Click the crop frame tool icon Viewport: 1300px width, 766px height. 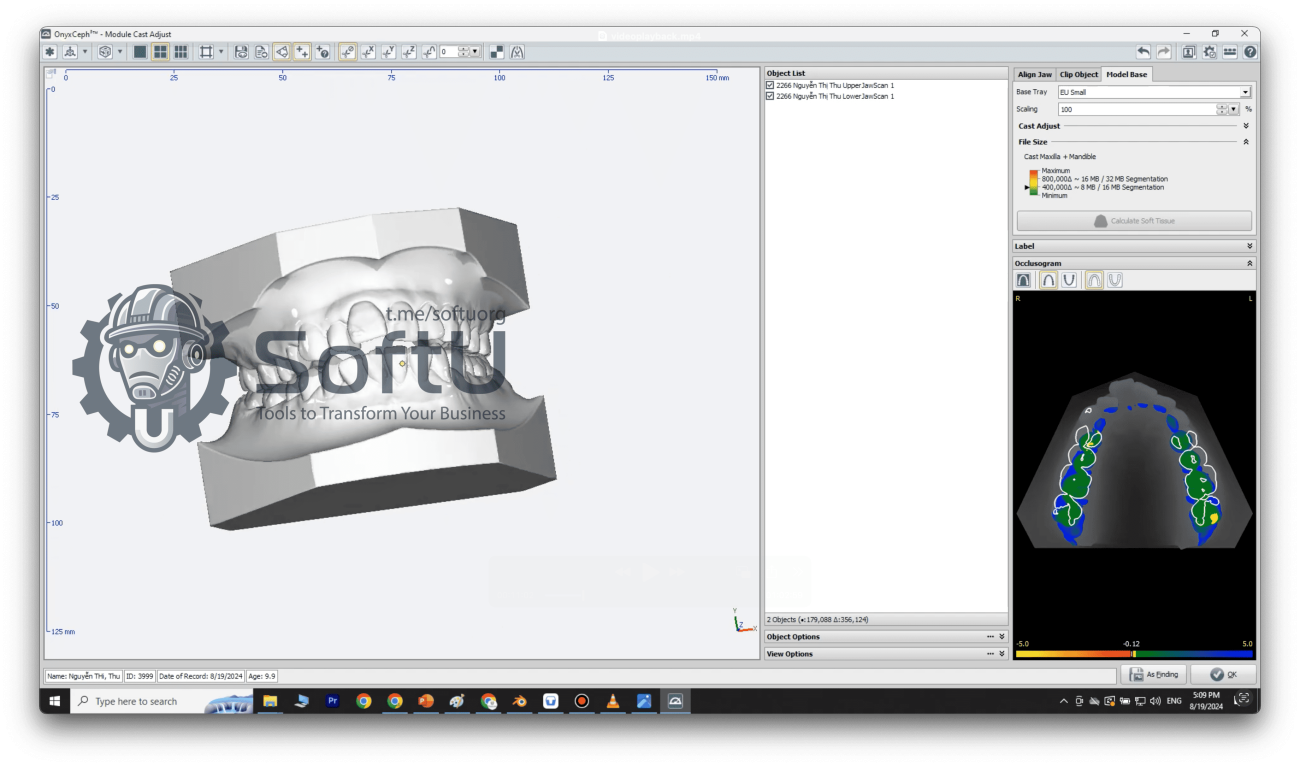[x=206, y=52]
